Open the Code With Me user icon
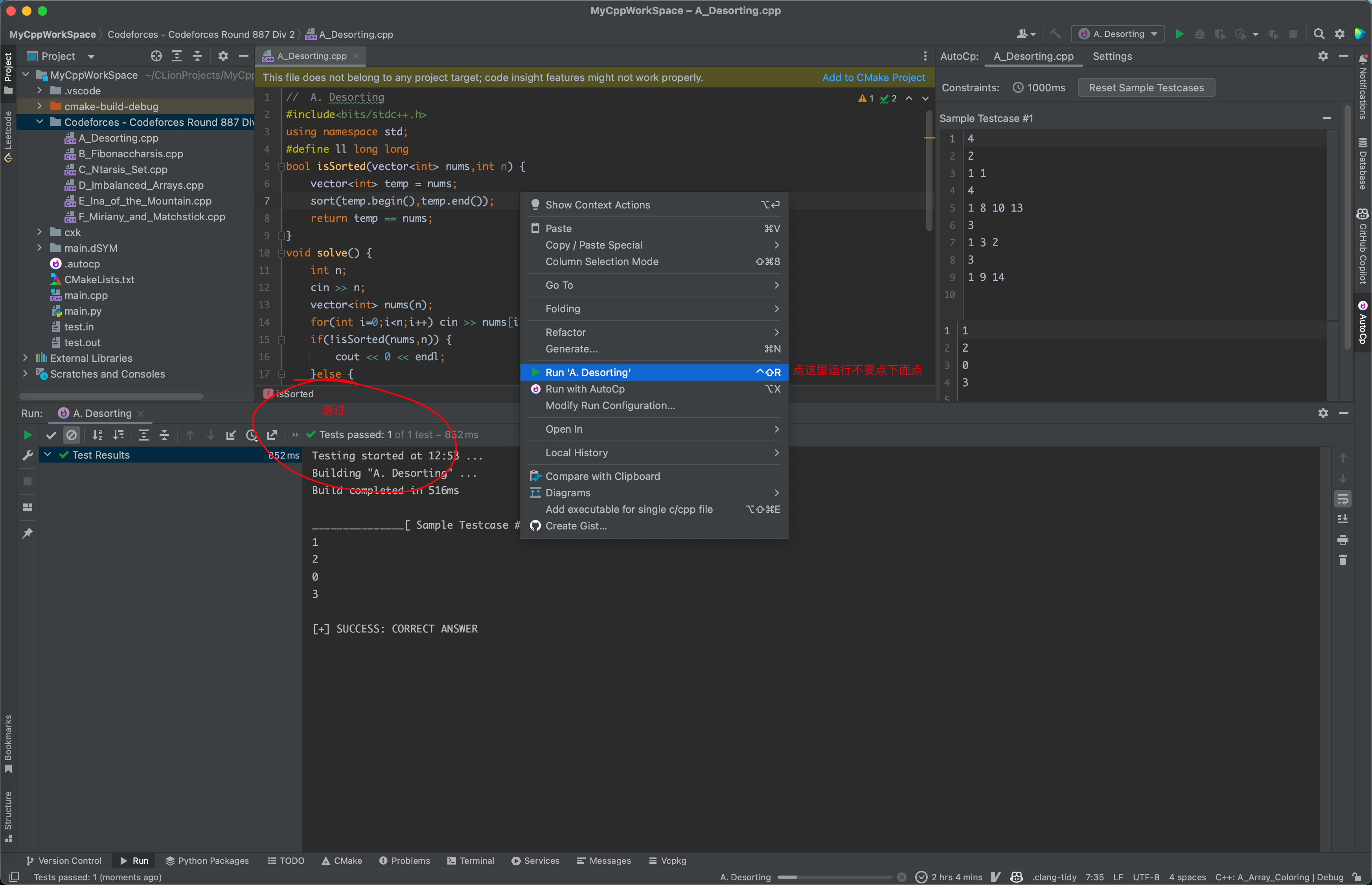Viewport: 1372px width, 885px height. point(1026,34)
